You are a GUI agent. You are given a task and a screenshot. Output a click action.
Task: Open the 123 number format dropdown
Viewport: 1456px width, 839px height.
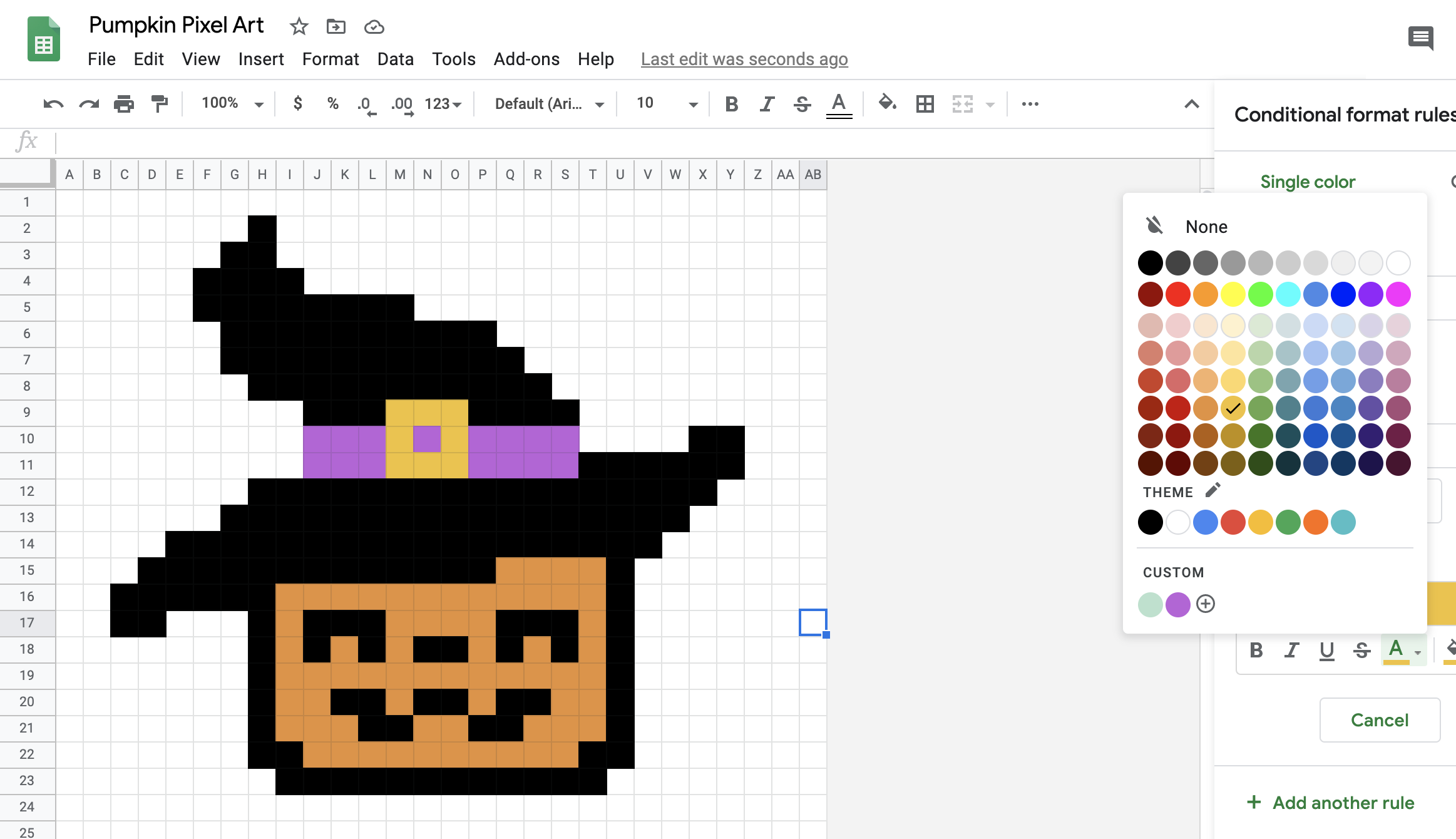pos(443,104)
